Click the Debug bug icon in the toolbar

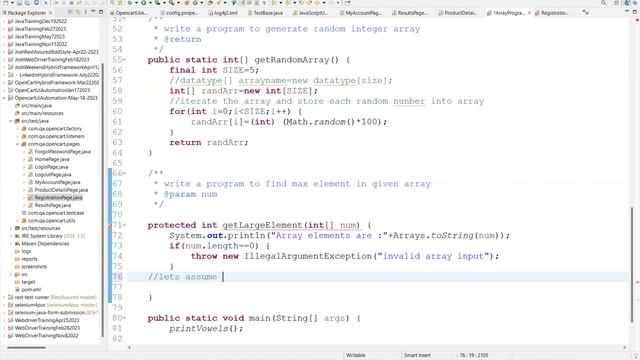coord(130,3)
